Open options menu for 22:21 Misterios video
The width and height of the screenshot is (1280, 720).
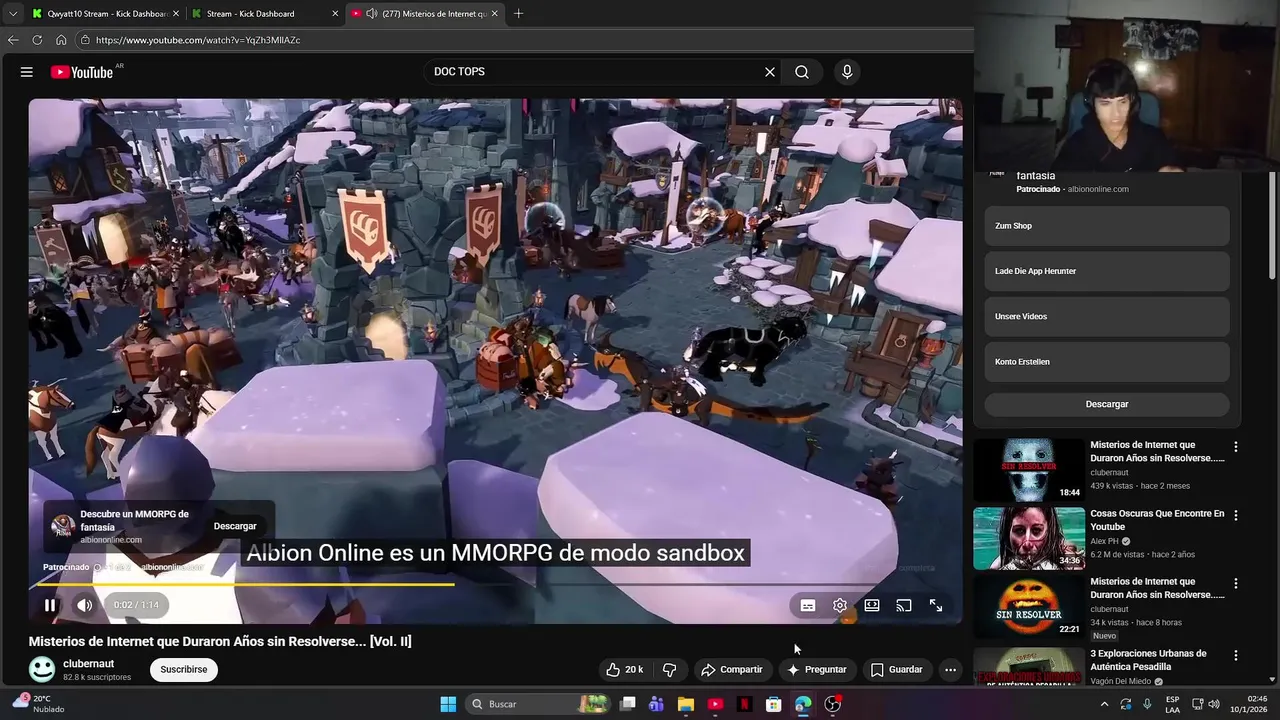(1236, 583)
